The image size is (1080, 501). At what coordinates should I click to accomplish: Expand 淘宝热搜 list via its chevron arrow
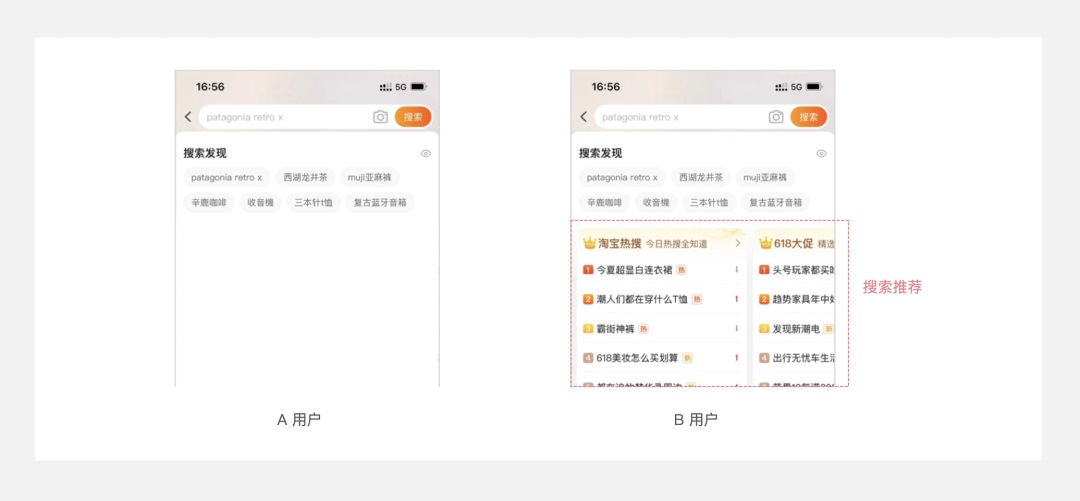(738, 243)
